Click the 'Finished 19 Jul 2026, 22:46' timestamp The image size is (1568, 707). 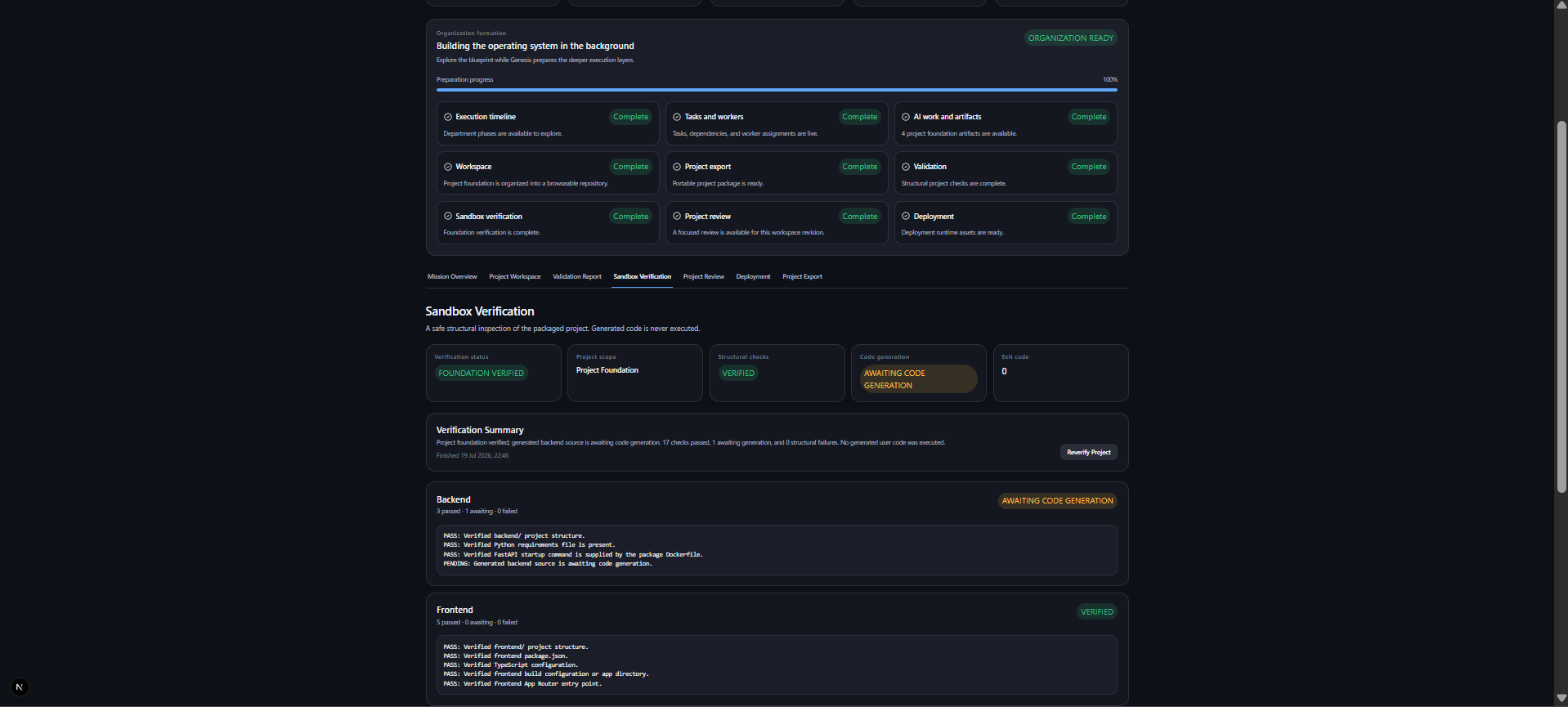tap(473, 456)
